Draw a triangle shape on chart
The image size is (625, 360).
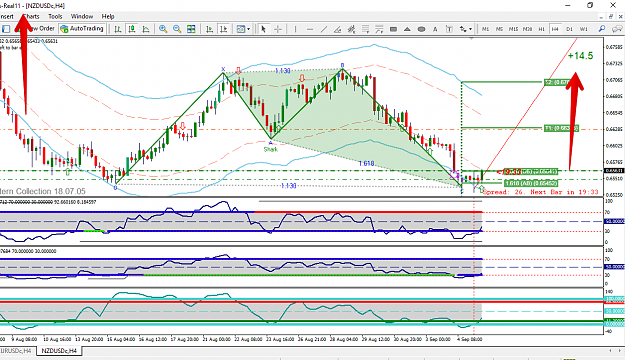407,29
